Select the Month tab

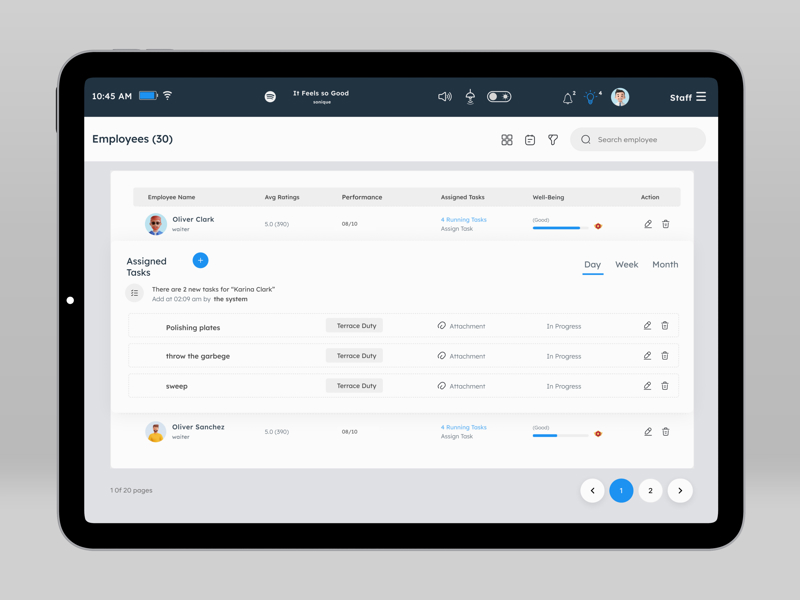[665, 265]
